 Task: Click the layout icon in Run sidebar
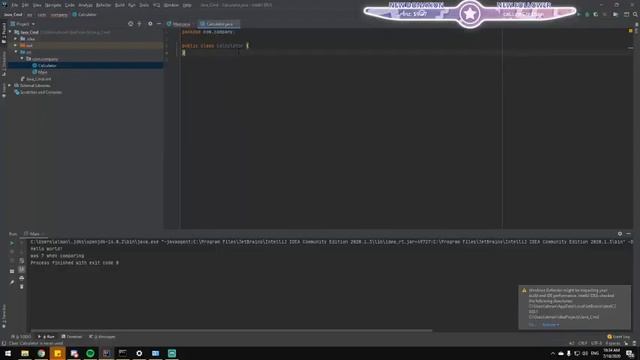point(12,271)
